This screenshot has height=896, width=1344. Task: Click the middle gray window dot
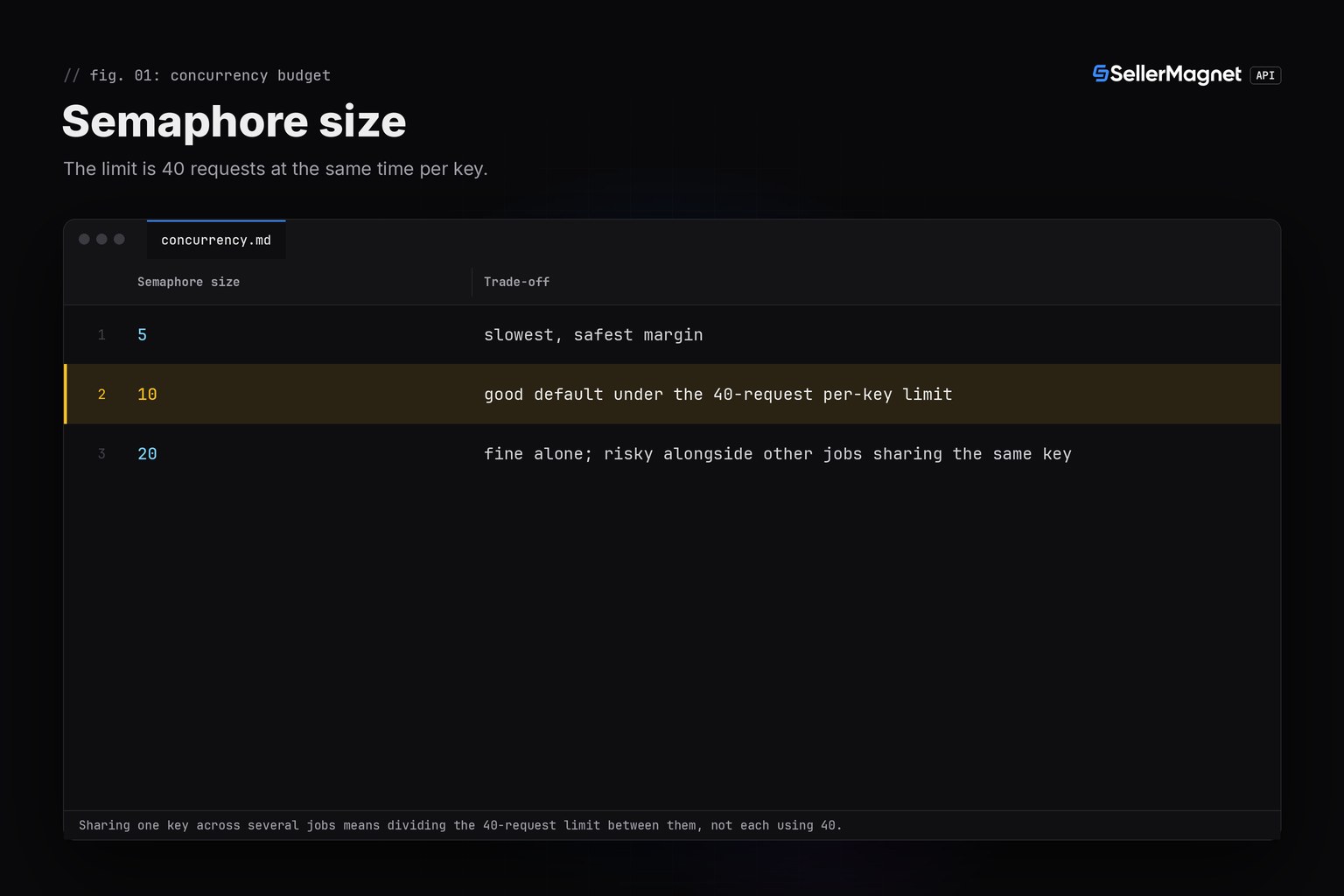[101, 239]
